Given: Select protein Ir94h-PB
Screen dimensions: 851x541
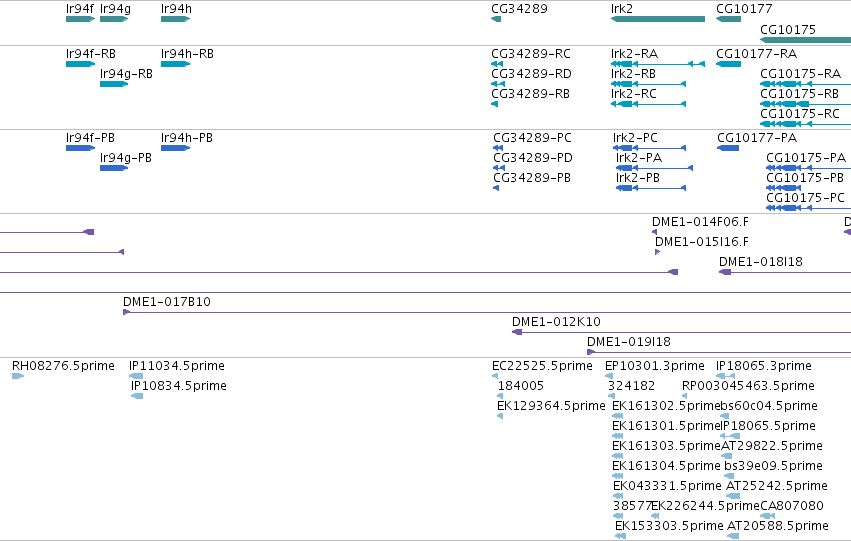Looking at the screenshot, I should [187, 138].
